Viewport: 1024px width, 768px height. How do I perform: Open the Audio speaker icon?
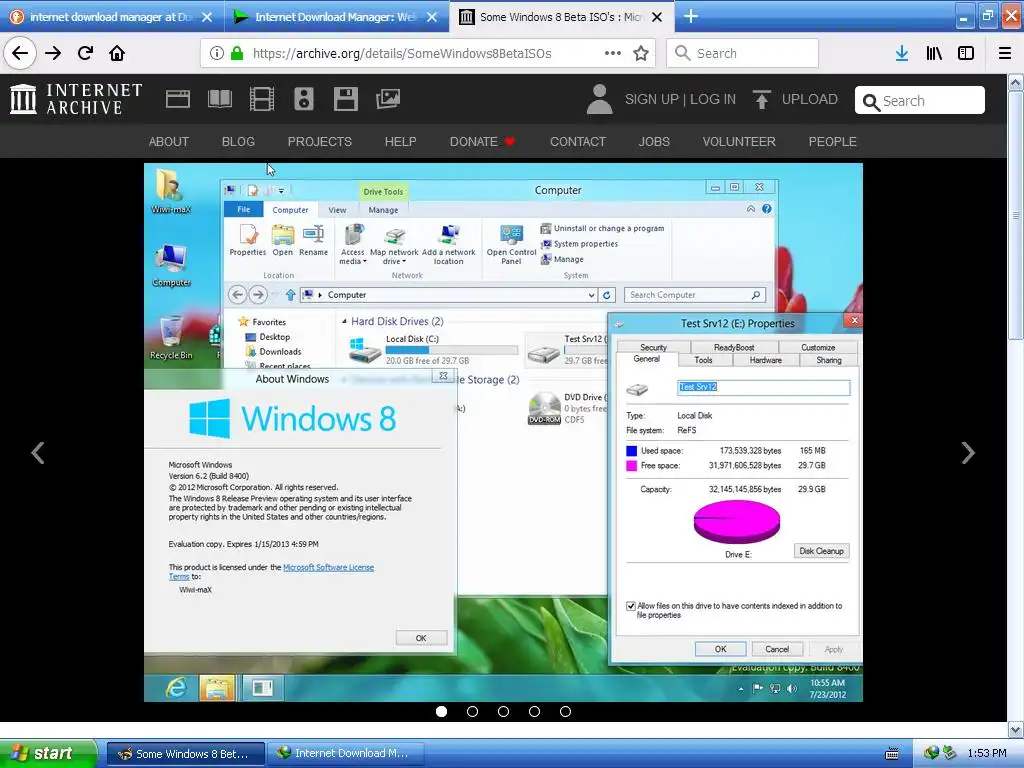point(304,99)
